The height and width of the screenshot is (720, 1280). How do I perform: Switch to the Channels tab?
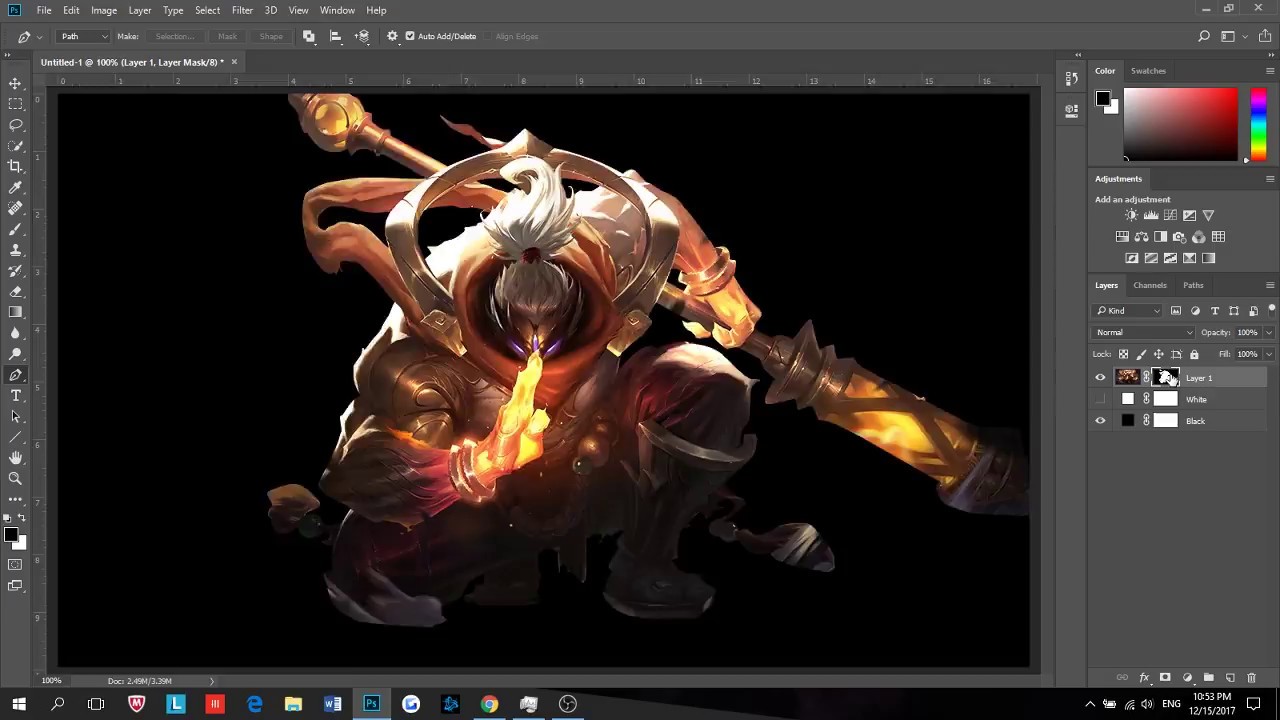(x=1149, y=285)
